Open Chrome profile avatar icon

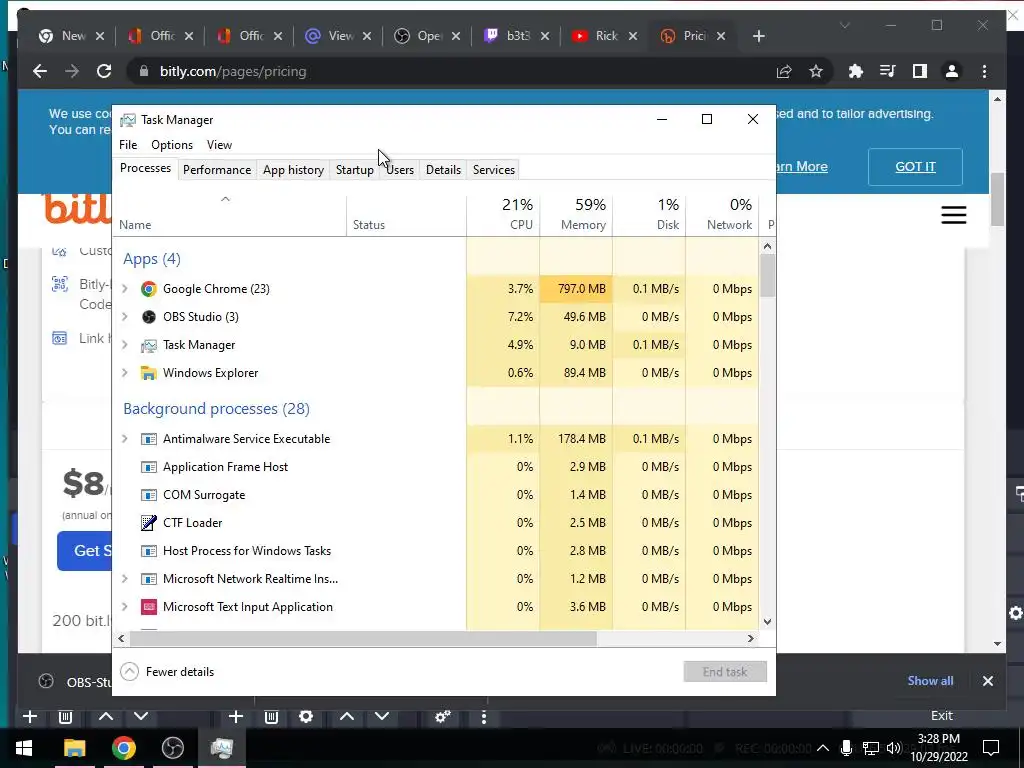coord(952,71)
